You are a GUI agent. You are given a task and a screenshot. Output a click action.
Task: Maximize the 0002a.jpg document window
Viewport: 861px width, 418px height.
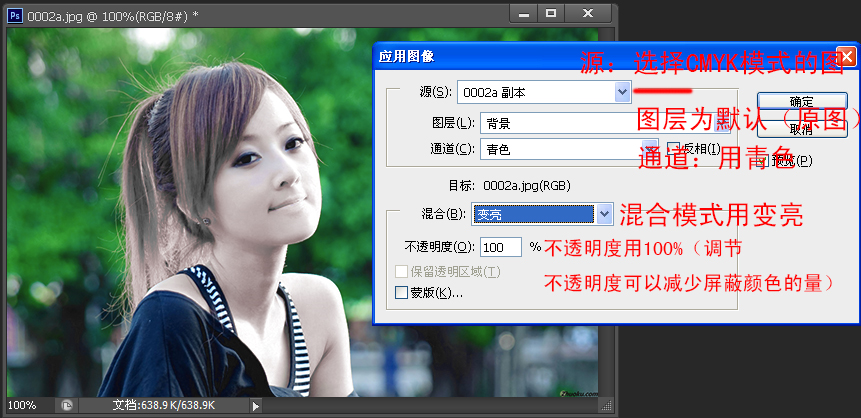click(x=551, y=14)
